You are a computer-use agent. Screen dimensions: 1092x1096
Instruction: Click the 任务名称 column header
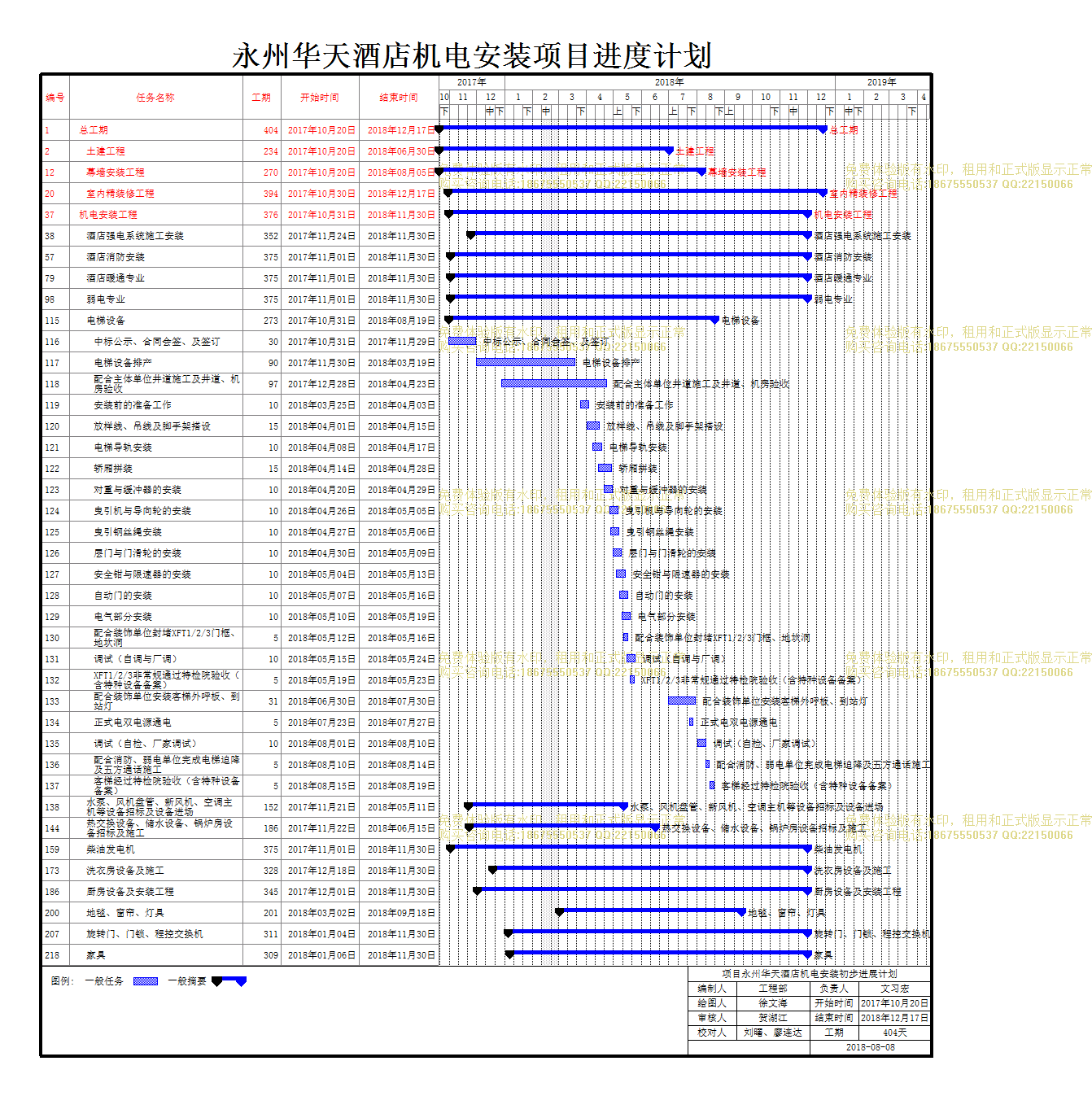155,98
